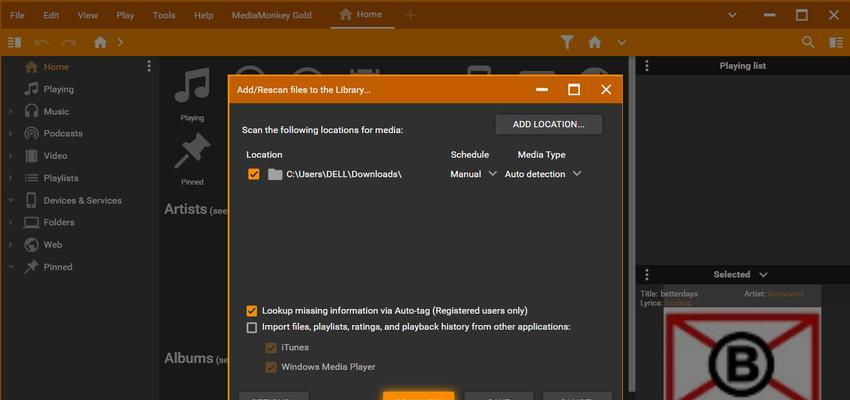Viewport: 850px width, 400px height.
Task: Click the plus icon to add a new tab
Action: (x=410, y=15)
